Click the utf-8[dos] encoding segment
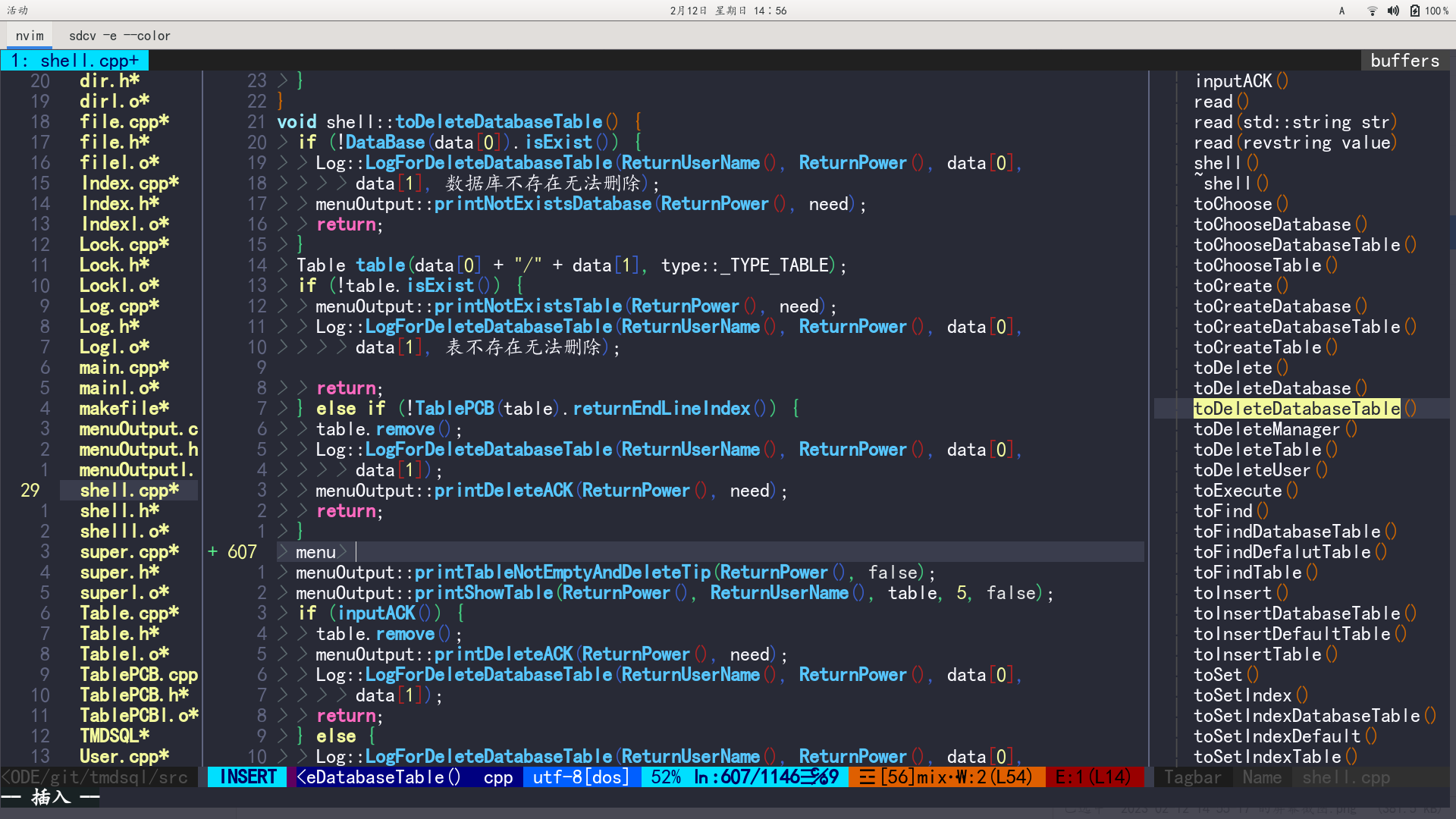The image size is (1456, 819). pos(582,777)
